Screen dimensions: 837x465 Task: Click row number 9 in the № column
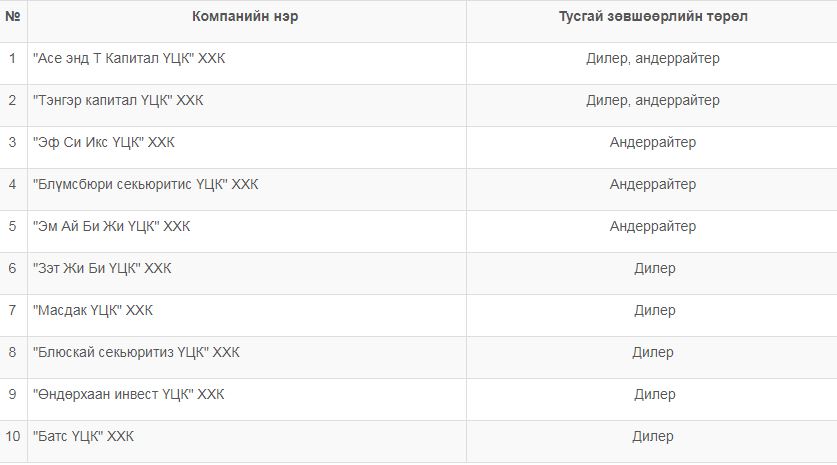tap(13, 395)
